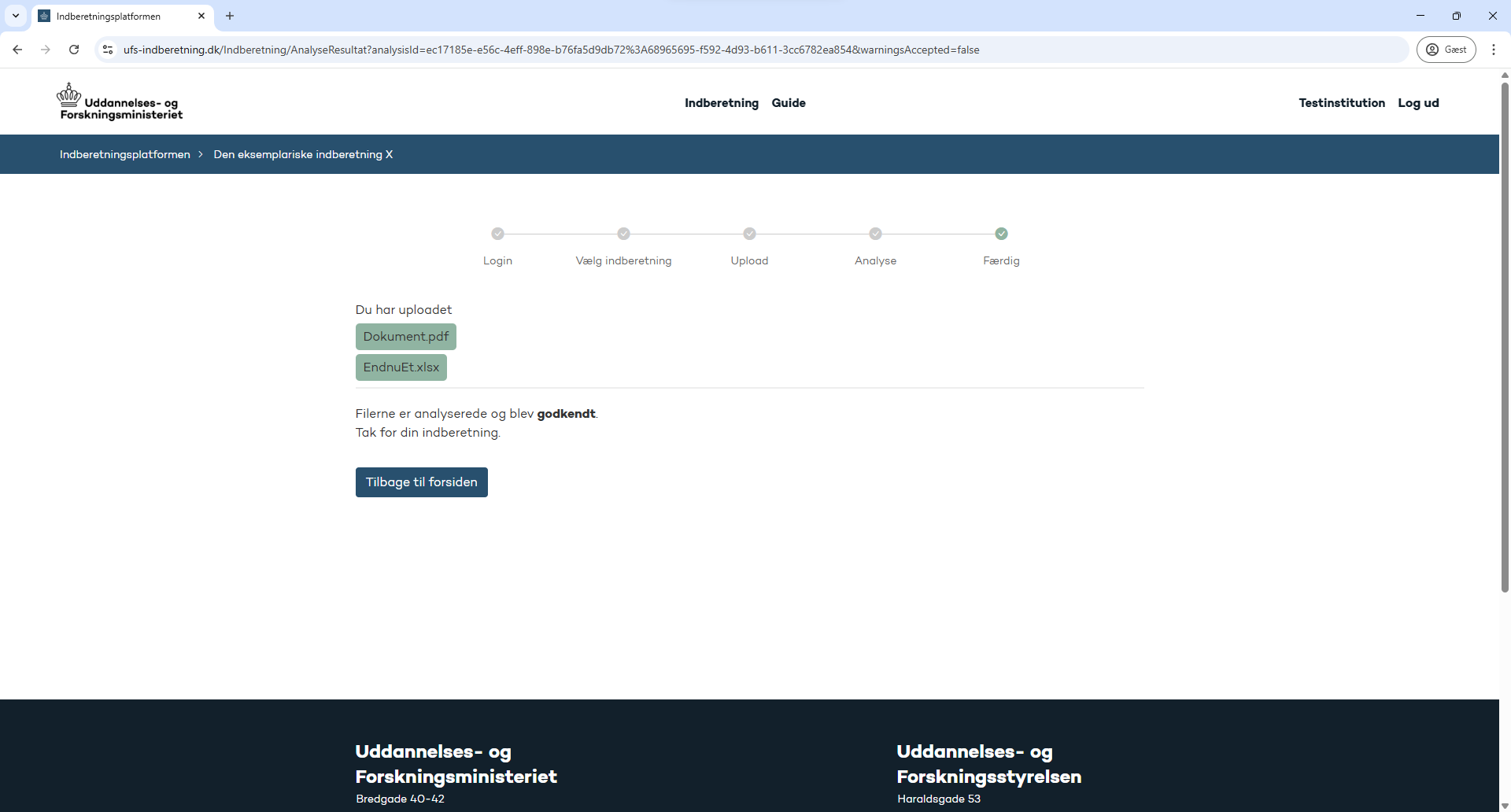Screen dimensions: 1511x812
Task: Open Chrome three-dot menu
Action: [x=1494, y=50]
